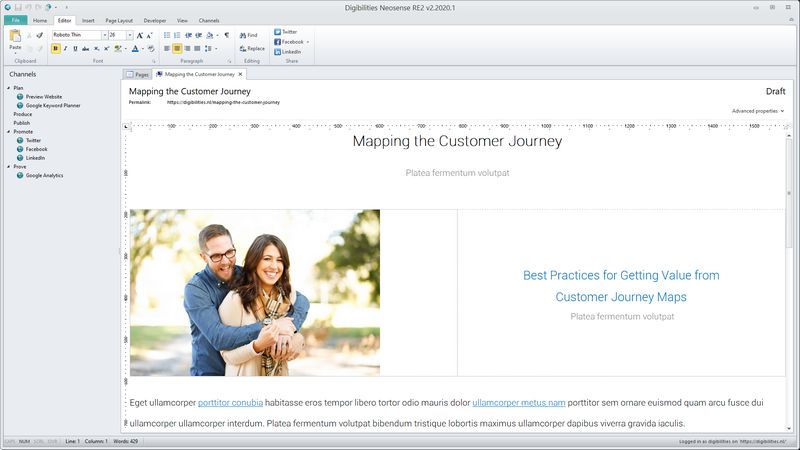
Task: Click the porttitor conubia hyperlink
Action: pyautogui.click(x=230, y=403)
